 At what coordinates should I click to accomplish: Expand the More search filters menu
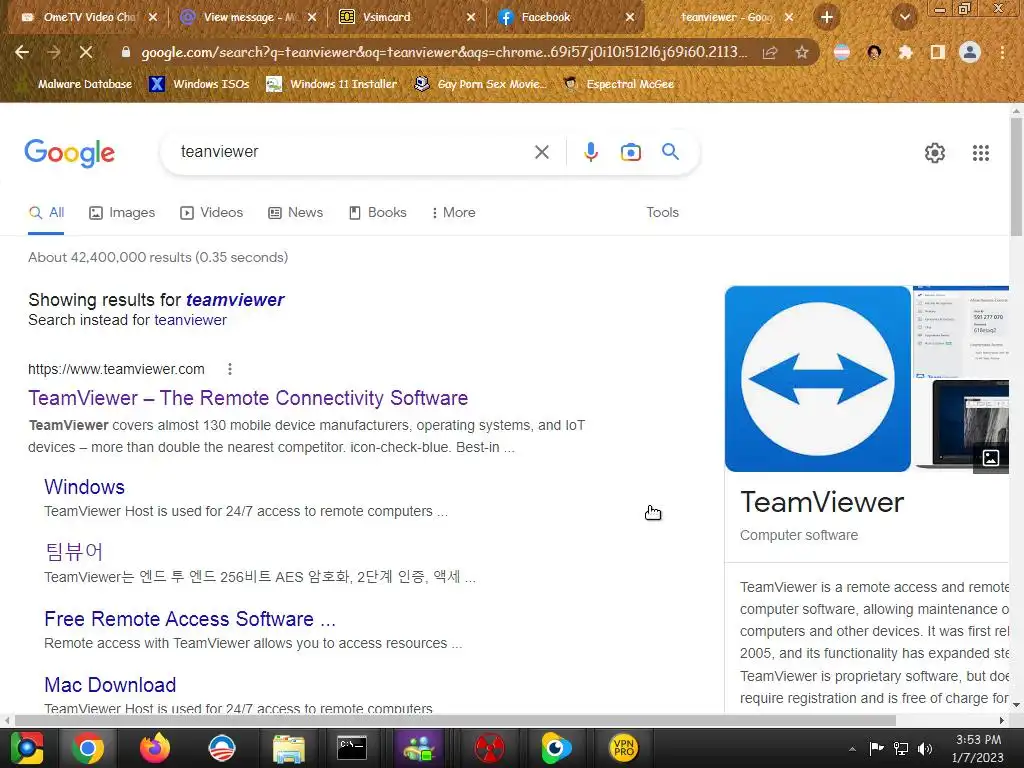tap(453, 212)
